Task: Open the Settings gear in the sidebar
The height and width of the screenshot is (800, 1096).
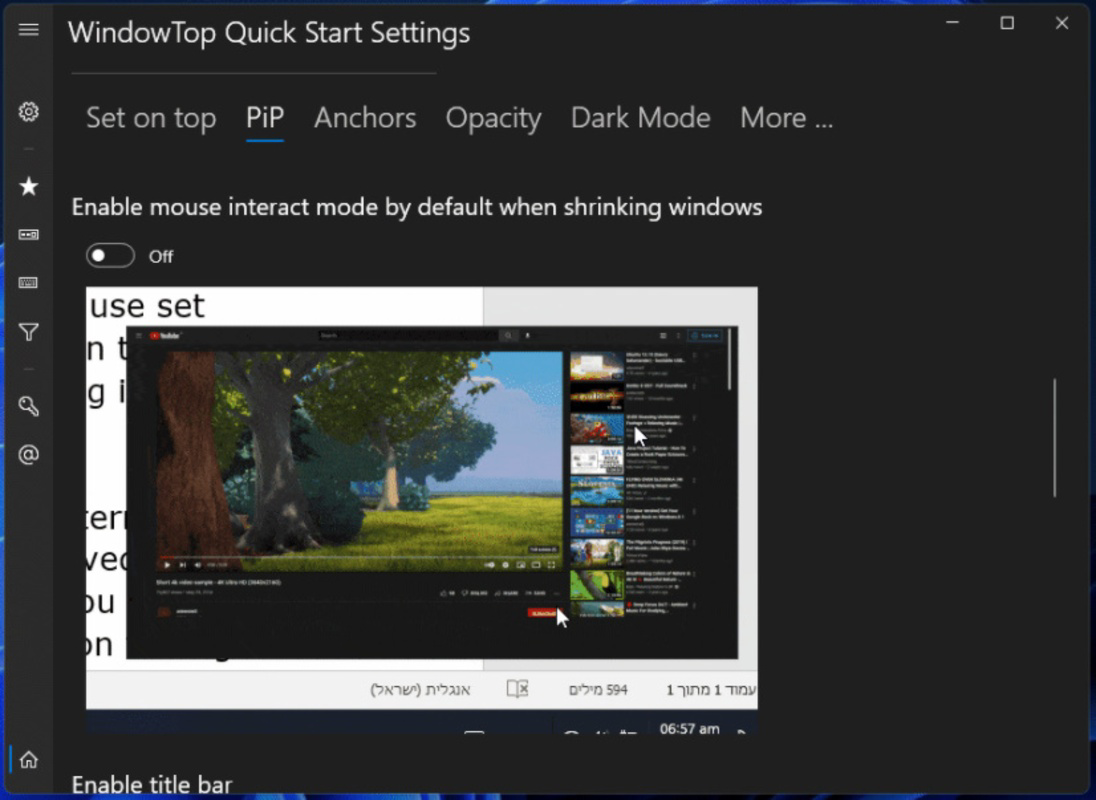Action: coord(29,113)
